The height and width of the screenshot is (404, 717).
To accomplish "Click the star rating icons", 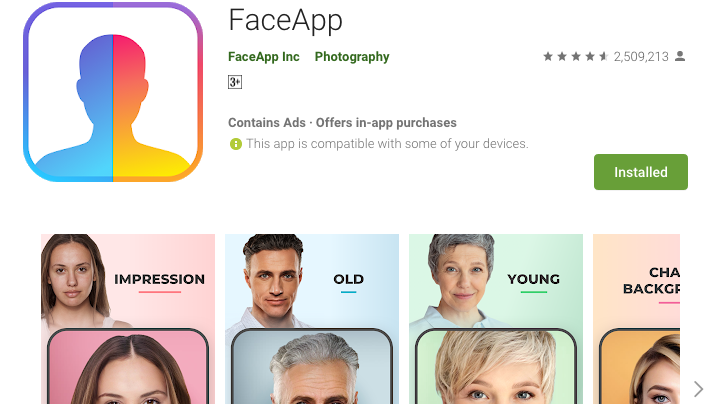I will [x=576, y=56].
